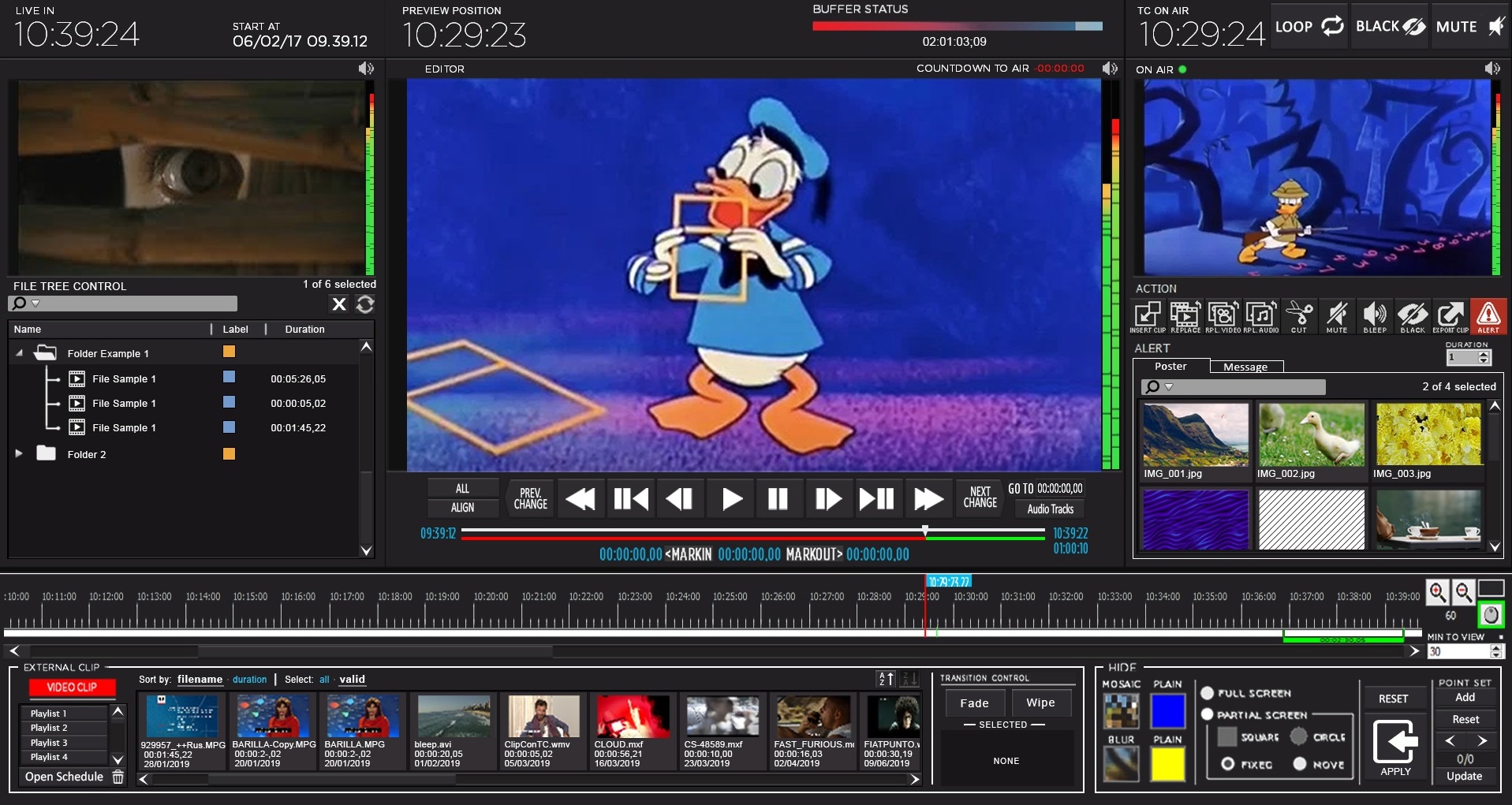Screen dimensions: 1512x805
Task: Expand the Folder 2 tree item
Action: [x=19, y=454]
